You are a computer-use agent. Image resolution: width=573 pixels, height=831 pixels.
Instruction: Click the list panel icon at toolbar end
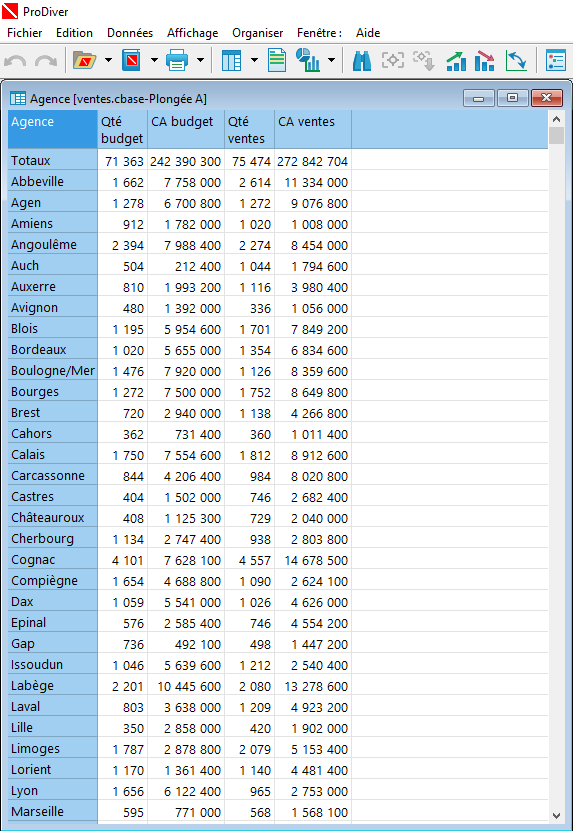[556, 60]
